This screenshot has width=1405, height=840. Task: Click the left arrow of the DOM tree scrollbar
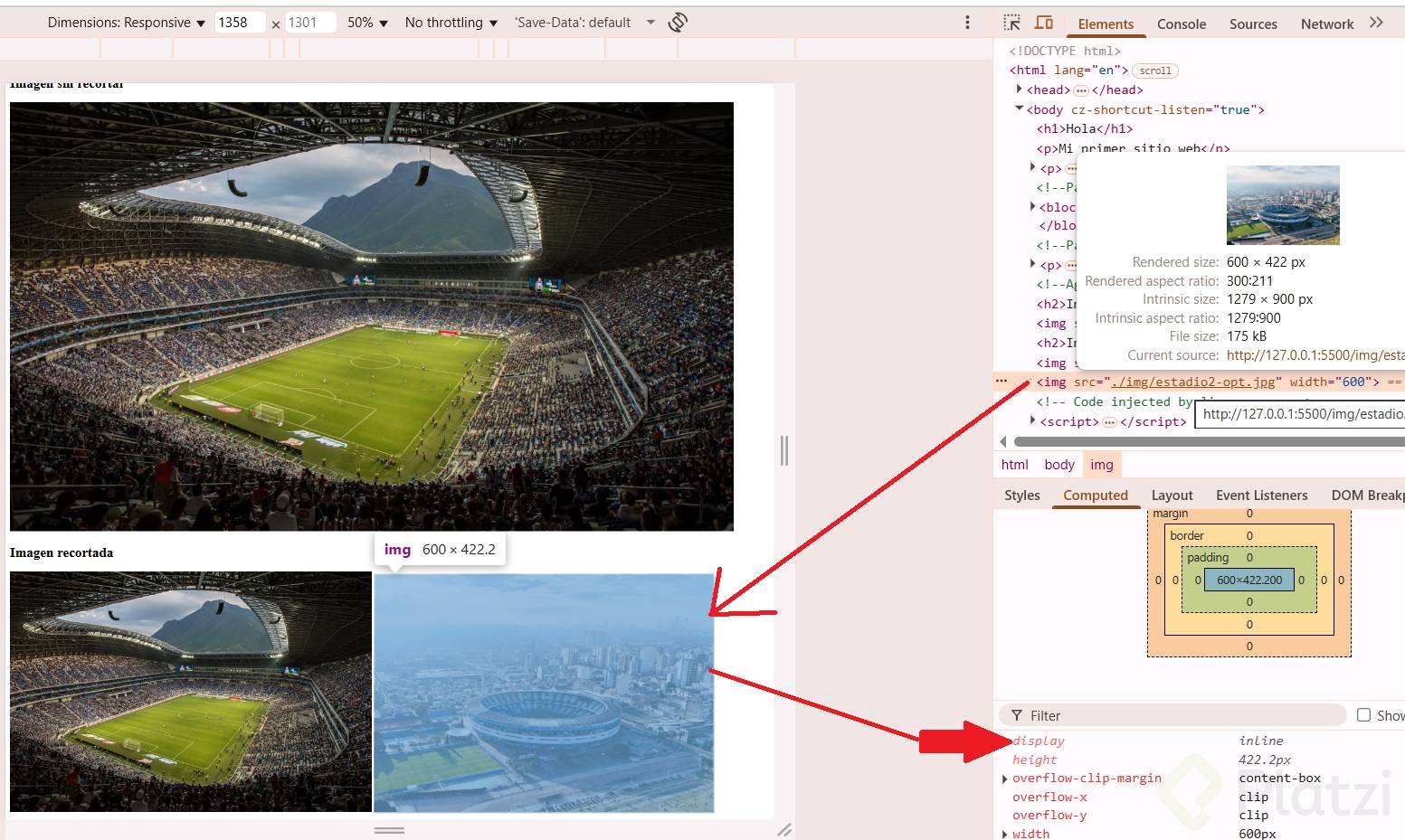tap(1002, 441)
